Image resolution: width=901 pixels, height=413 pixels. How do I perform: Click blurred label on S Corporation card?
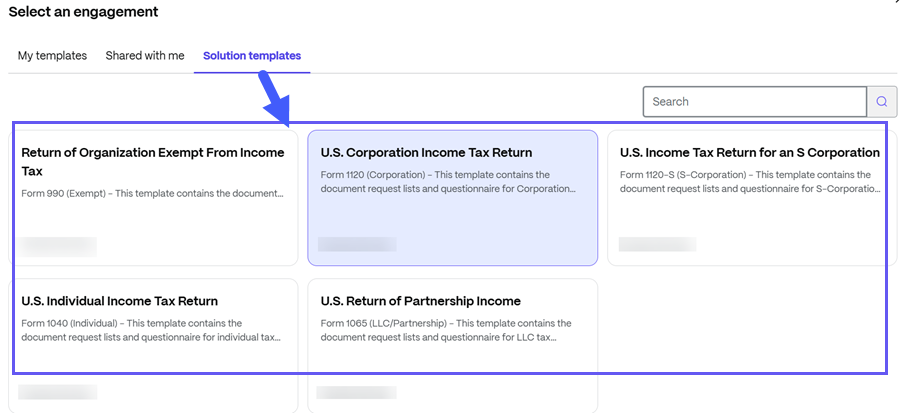point(657,244)
